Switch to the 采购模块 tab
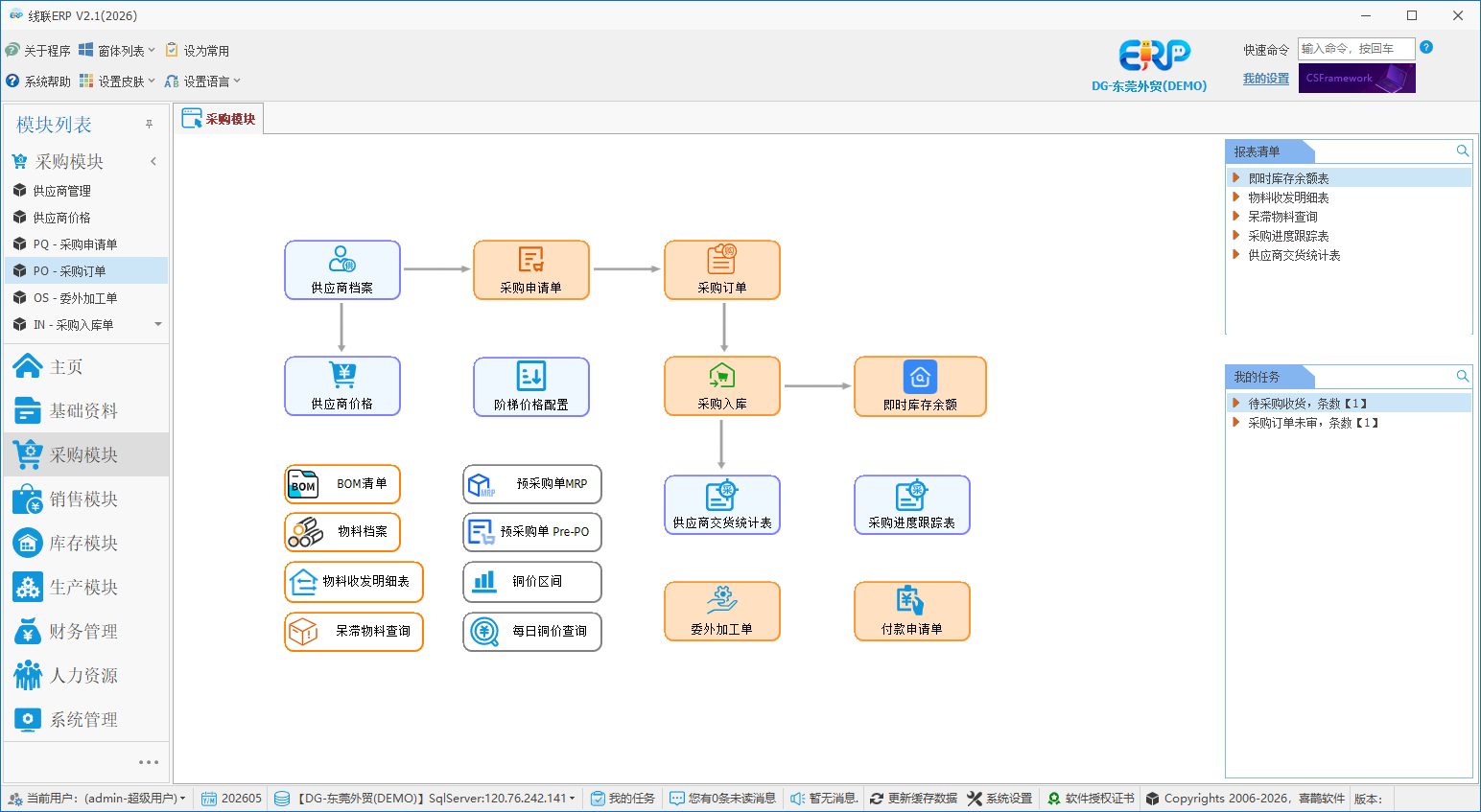 coord(220,119)
